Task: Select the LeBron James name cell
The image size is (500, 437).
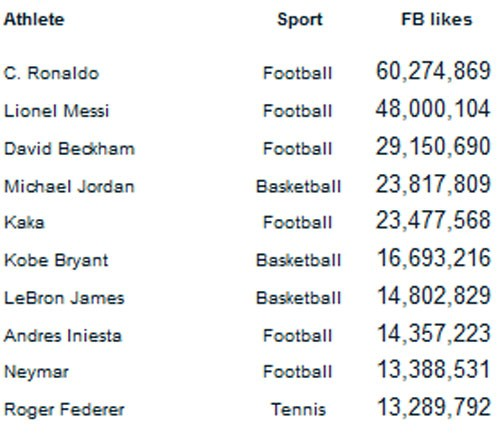Action: 64,298
